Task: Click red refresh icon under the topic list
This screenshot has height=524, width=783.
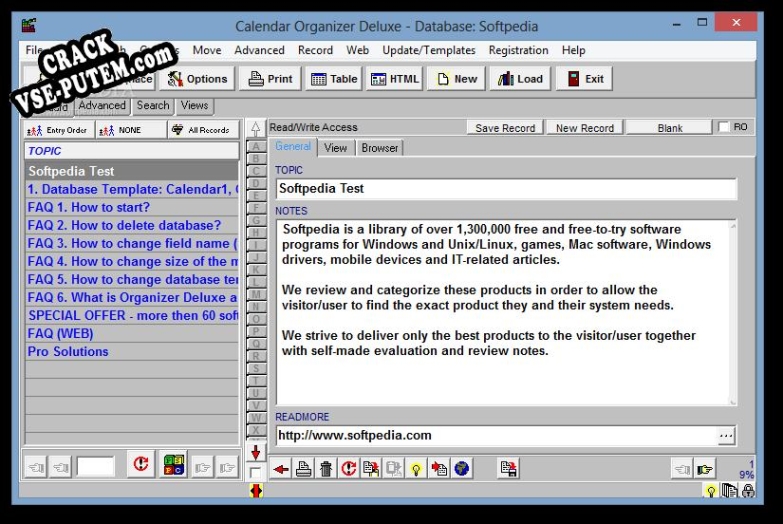Action: tap(141, 465)
